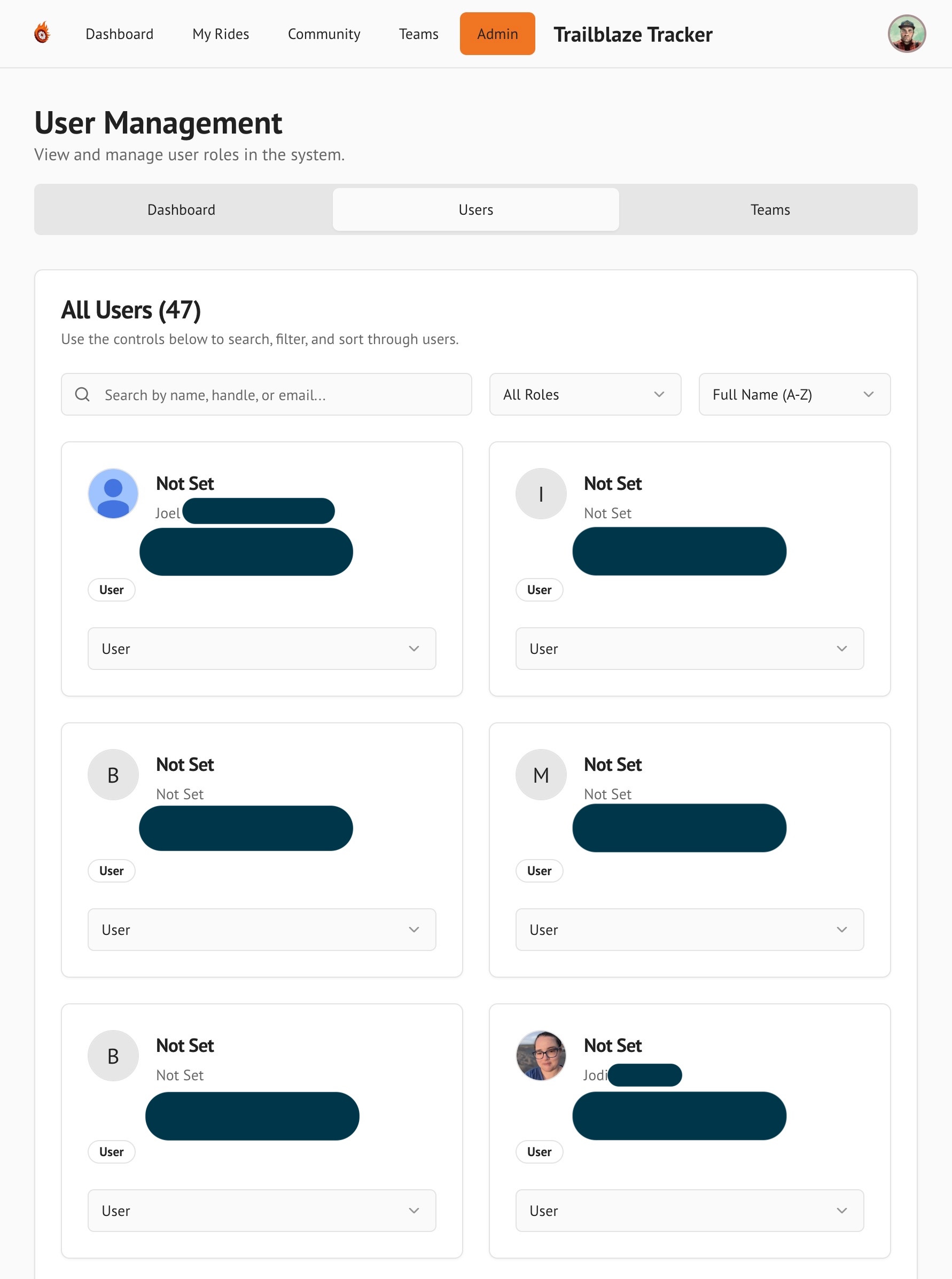Image resolution: width=952 pixels, height=1279 pixels.
Task: Open My Rides in the top navigation
Action: point(221,34)
